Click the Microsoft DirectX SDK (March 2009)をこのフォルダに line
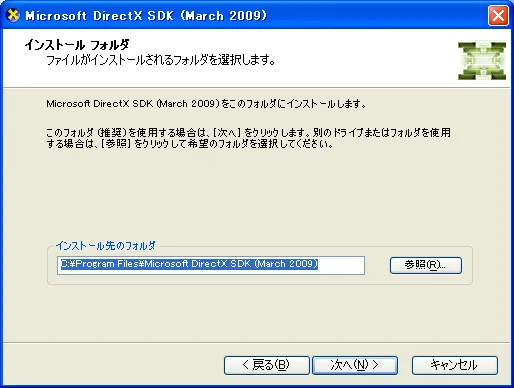This screenshot has width=514, height=388. pos(206,104)
